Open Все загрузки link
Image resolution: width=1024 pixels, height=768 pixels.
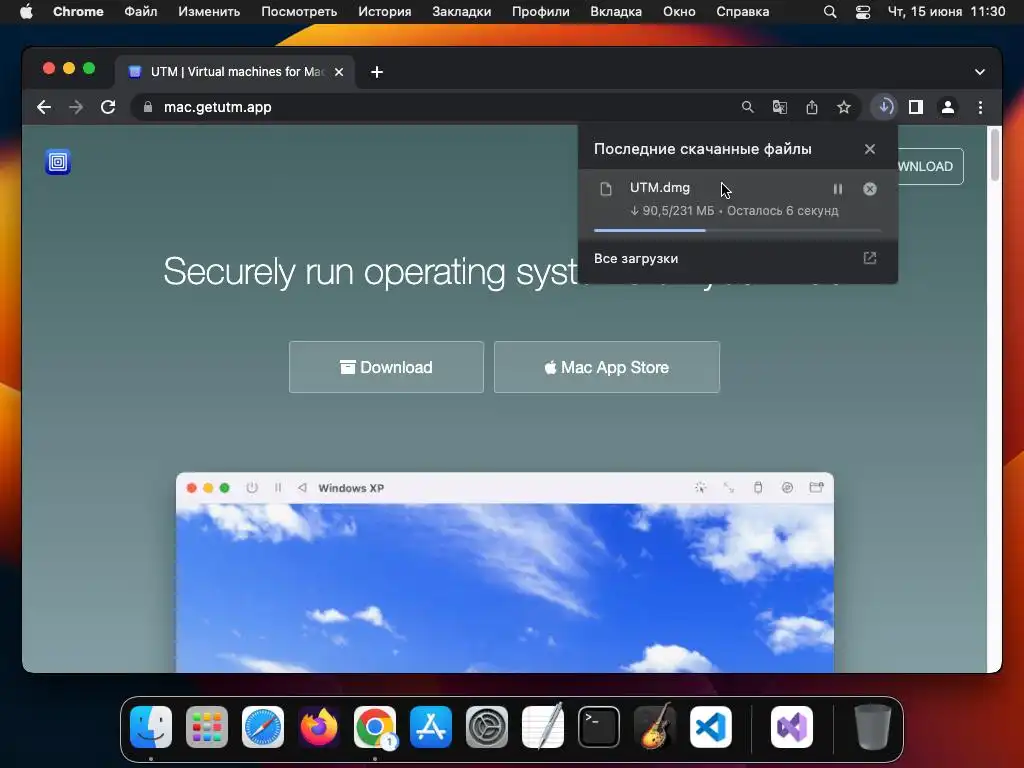tap(636, 259)
